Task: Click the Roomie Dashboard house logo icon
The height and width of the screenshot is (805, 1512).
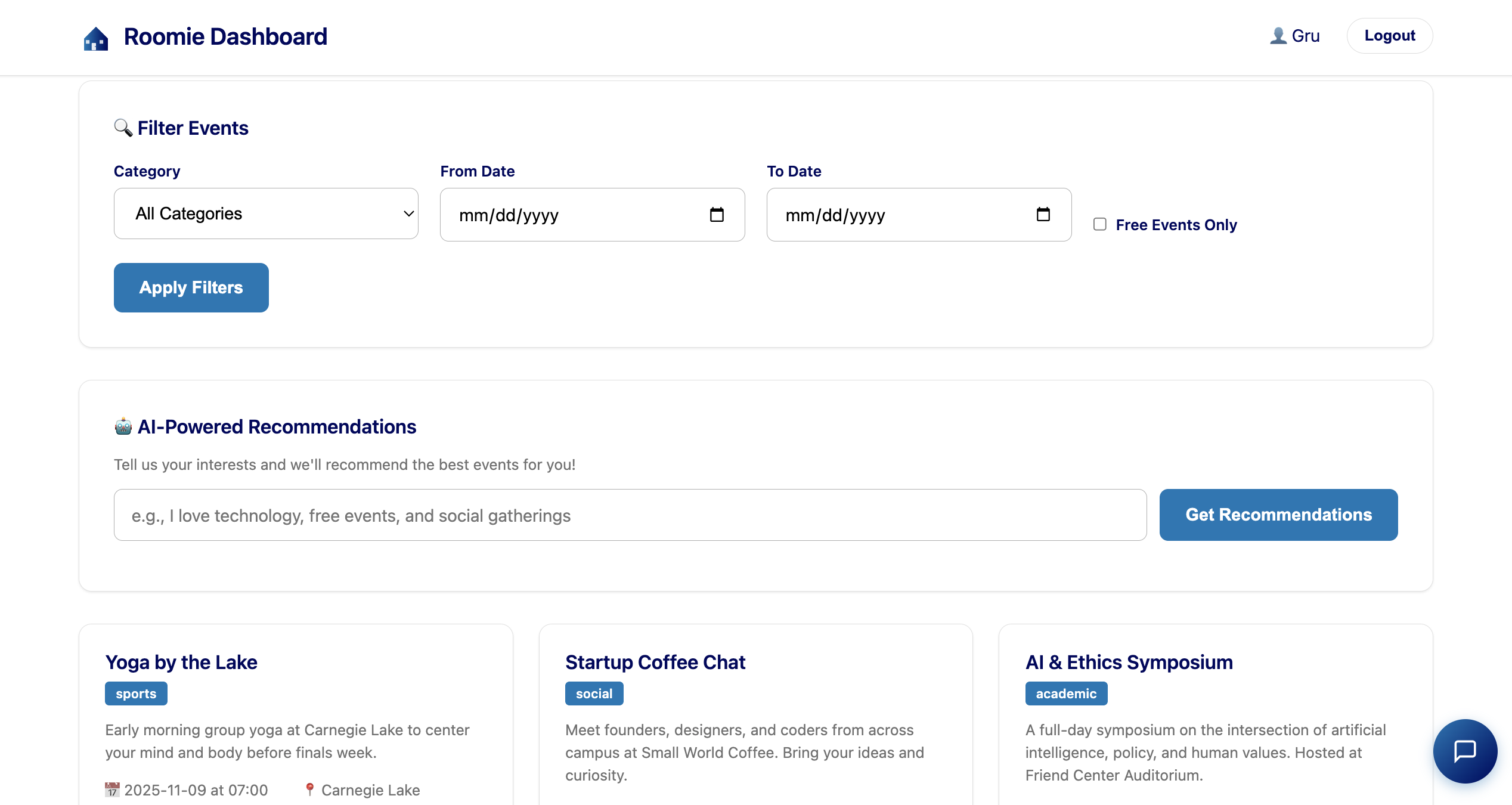Action: click(x=96, y=38)
